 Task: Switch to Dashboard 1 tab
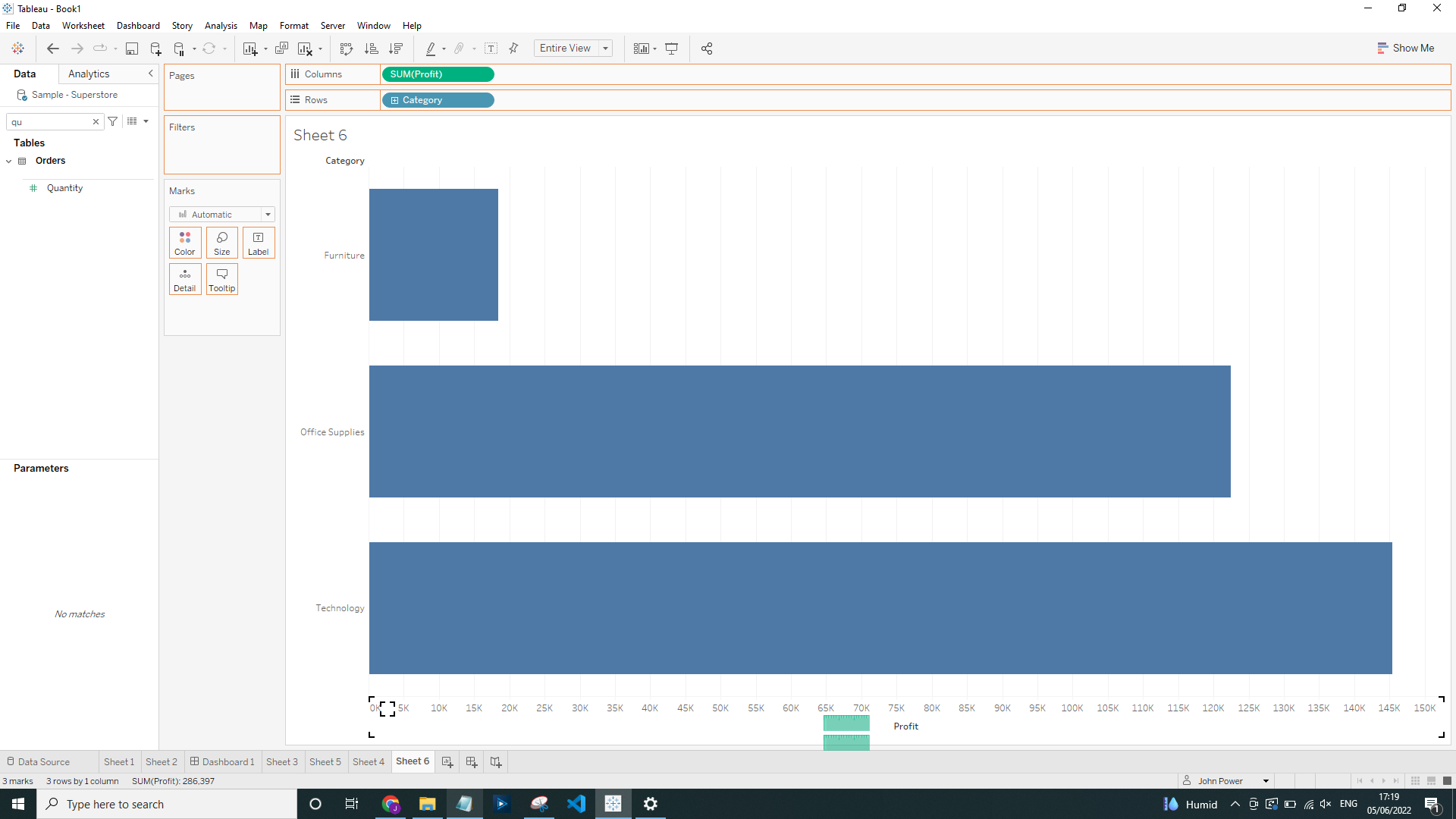[222, 762]
